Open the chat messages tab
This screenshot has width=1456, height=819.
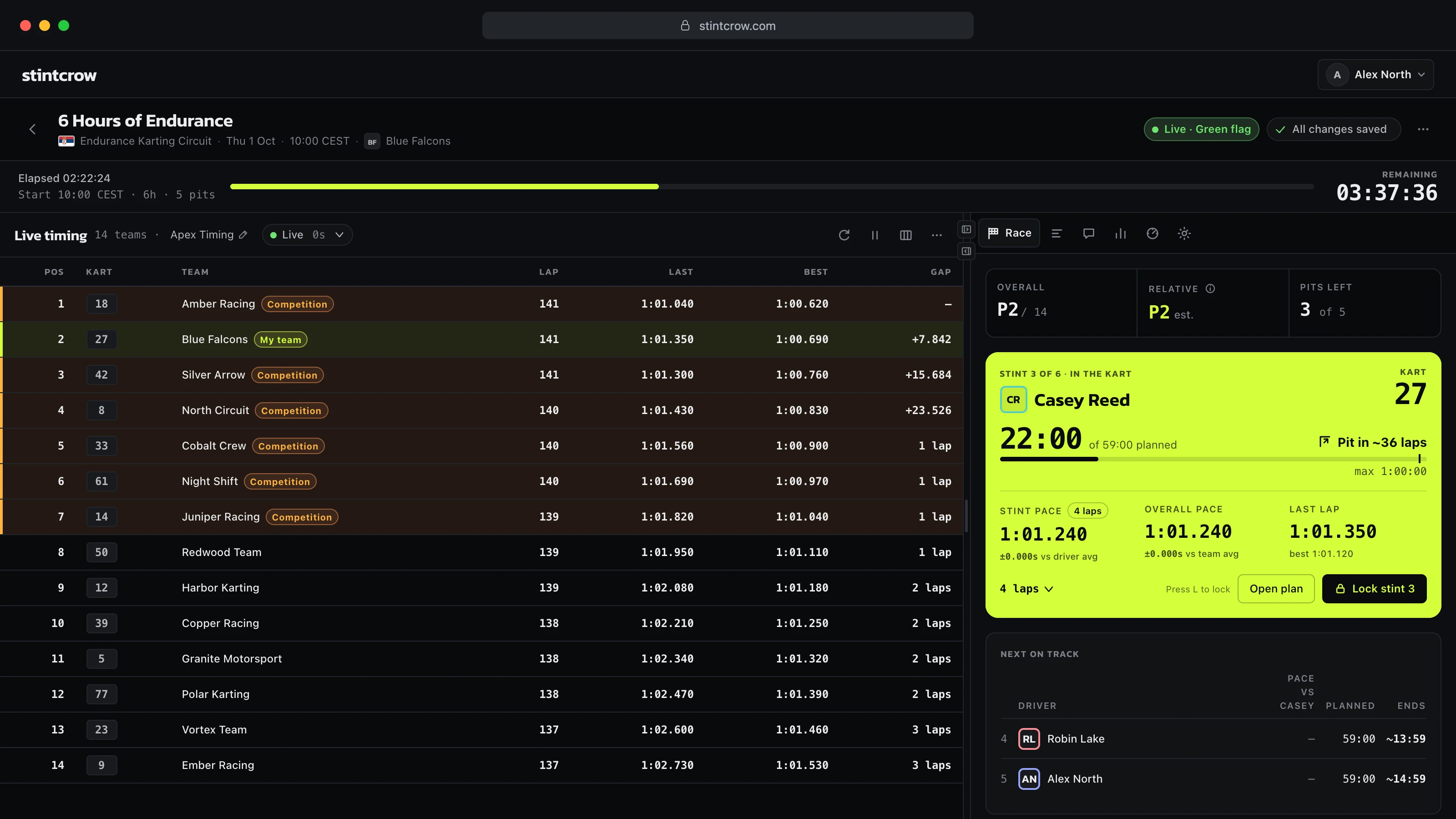(x=1089, y=233)
